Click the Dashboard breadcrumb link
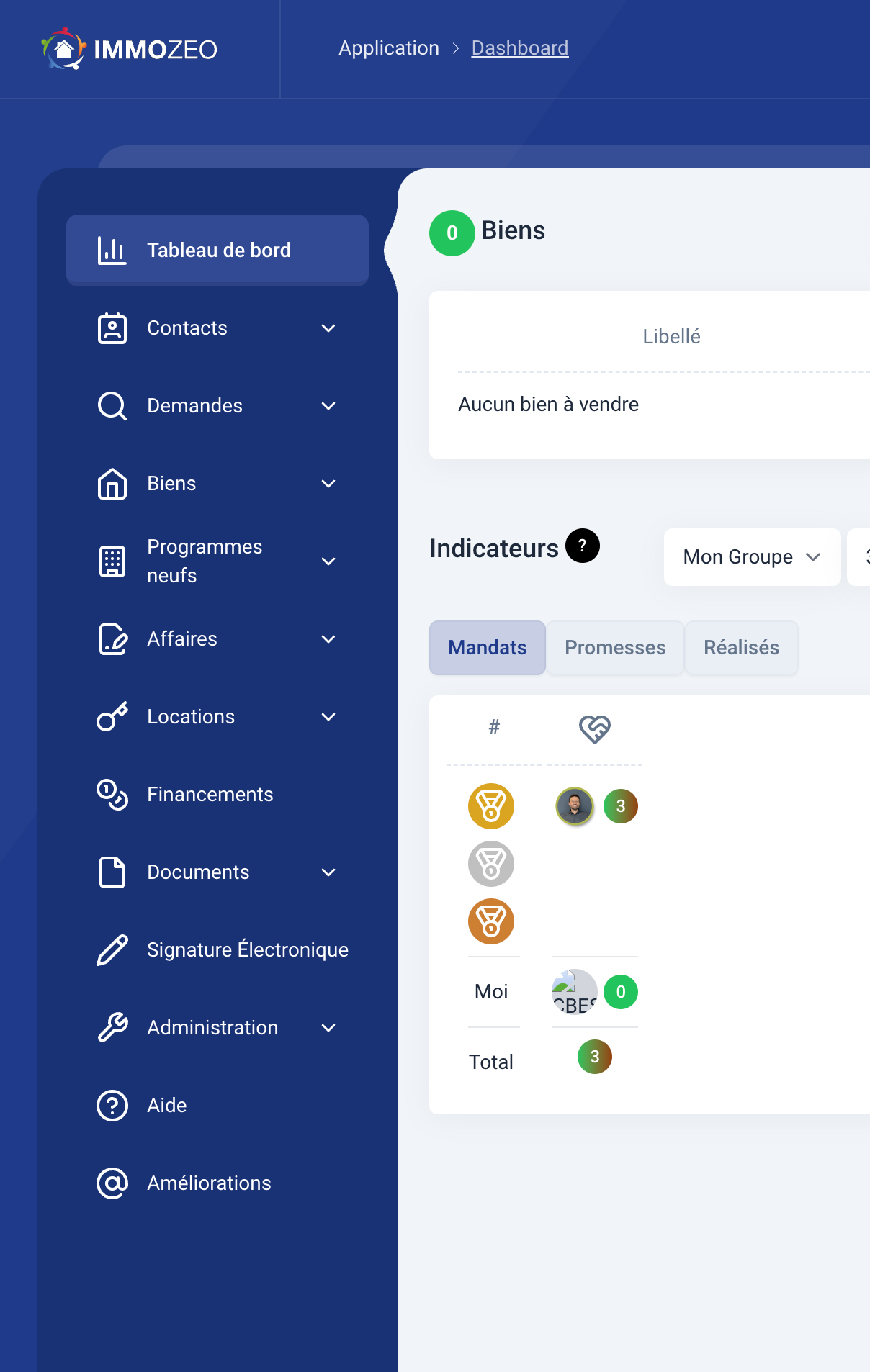The height and width of the screenshot is (1372, 870). coord(519,48)
